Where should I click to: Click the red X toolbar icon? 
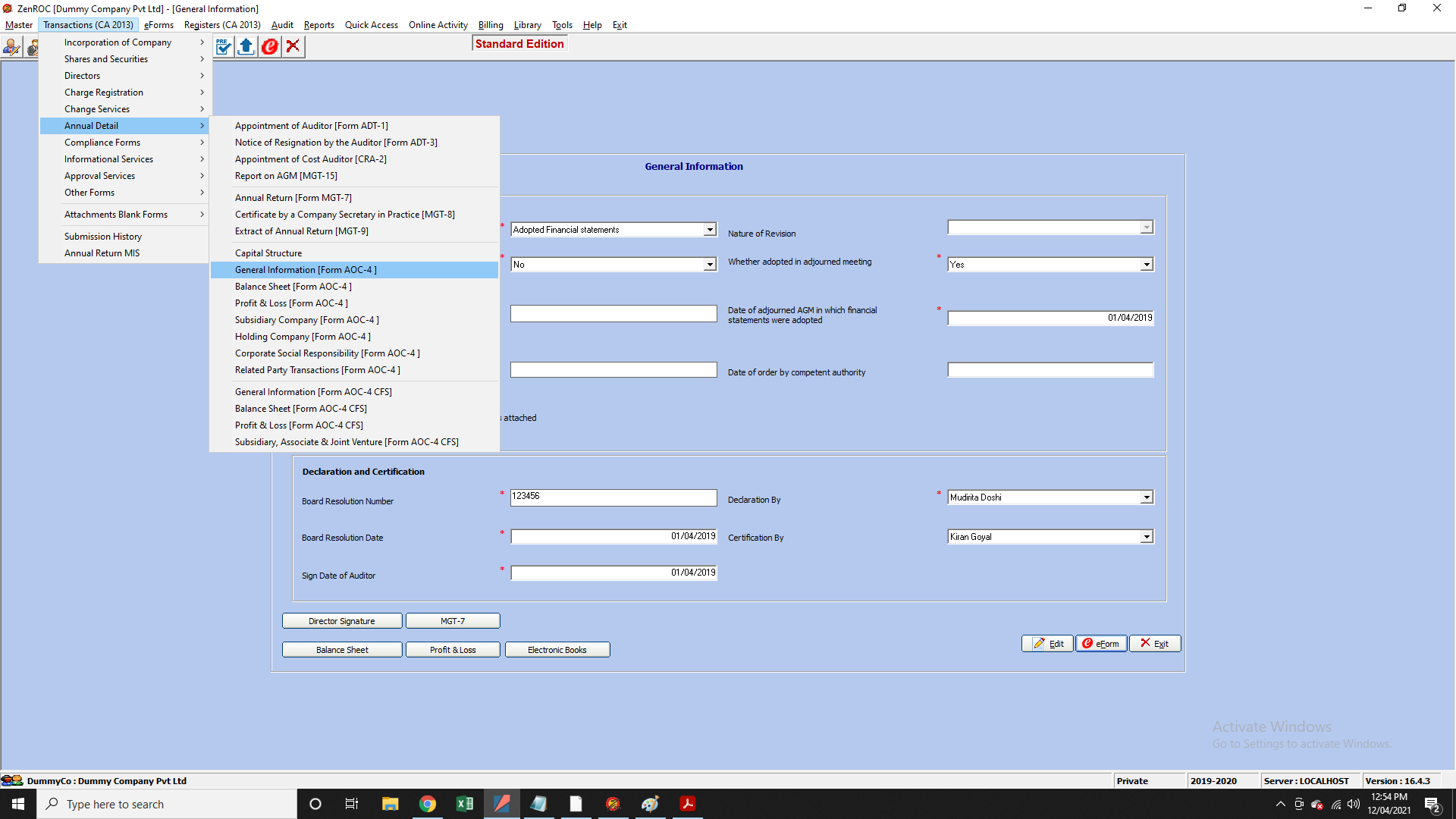click(x=293, y=47)
